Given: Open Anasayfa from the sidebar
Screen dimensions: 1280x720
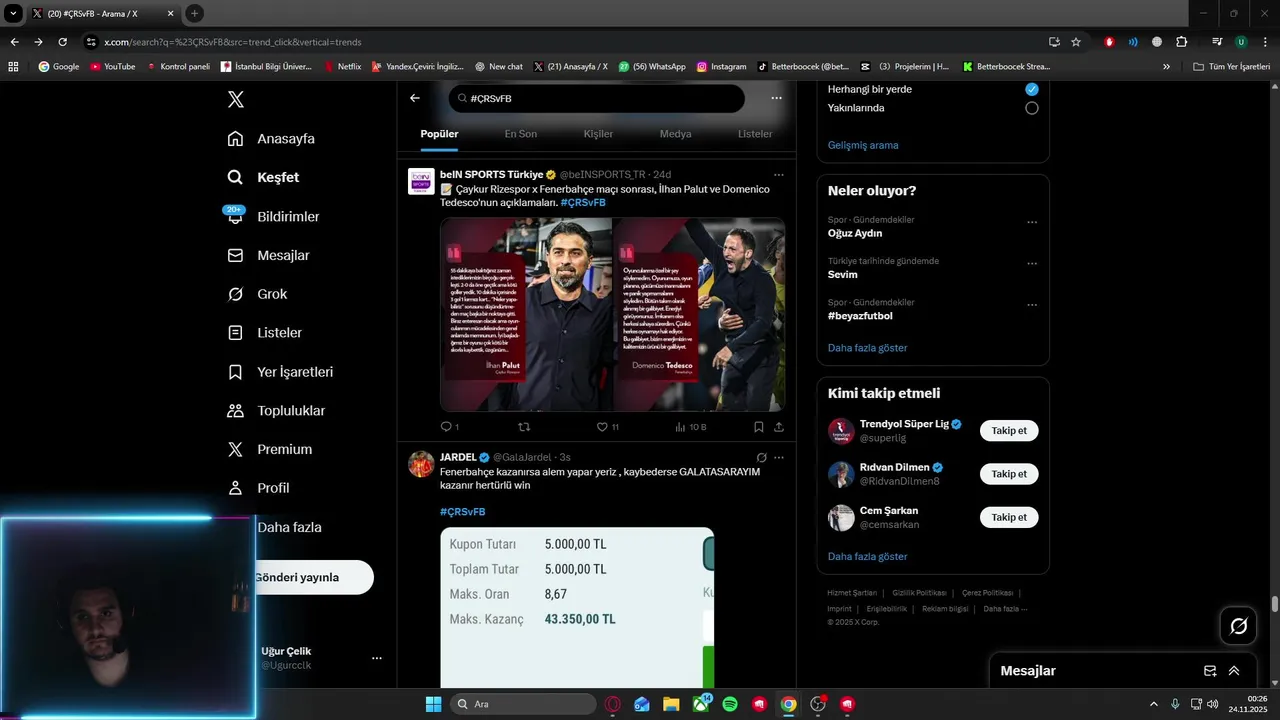Looking at the screenshot, I should [271, 138].
